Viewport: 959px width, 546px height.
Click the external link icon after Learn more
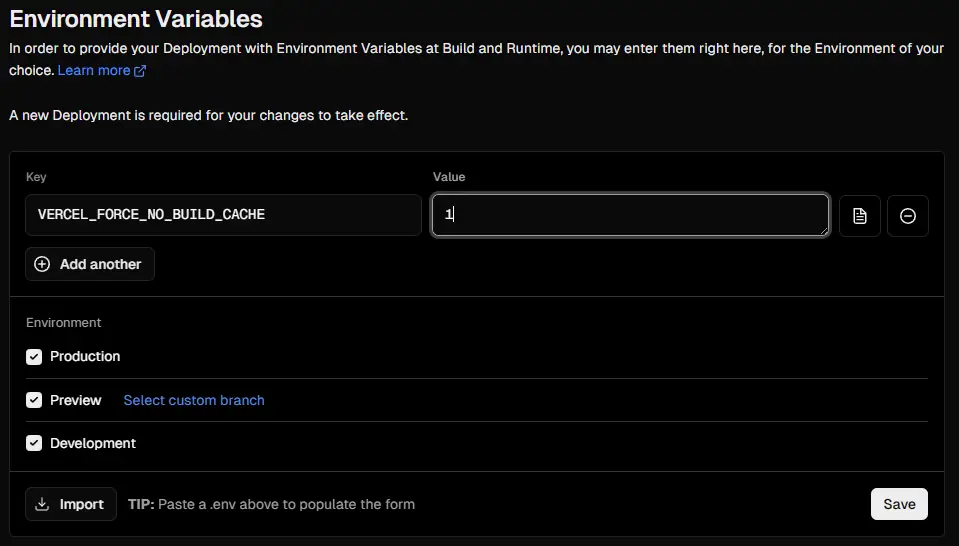tap(140, 71)
